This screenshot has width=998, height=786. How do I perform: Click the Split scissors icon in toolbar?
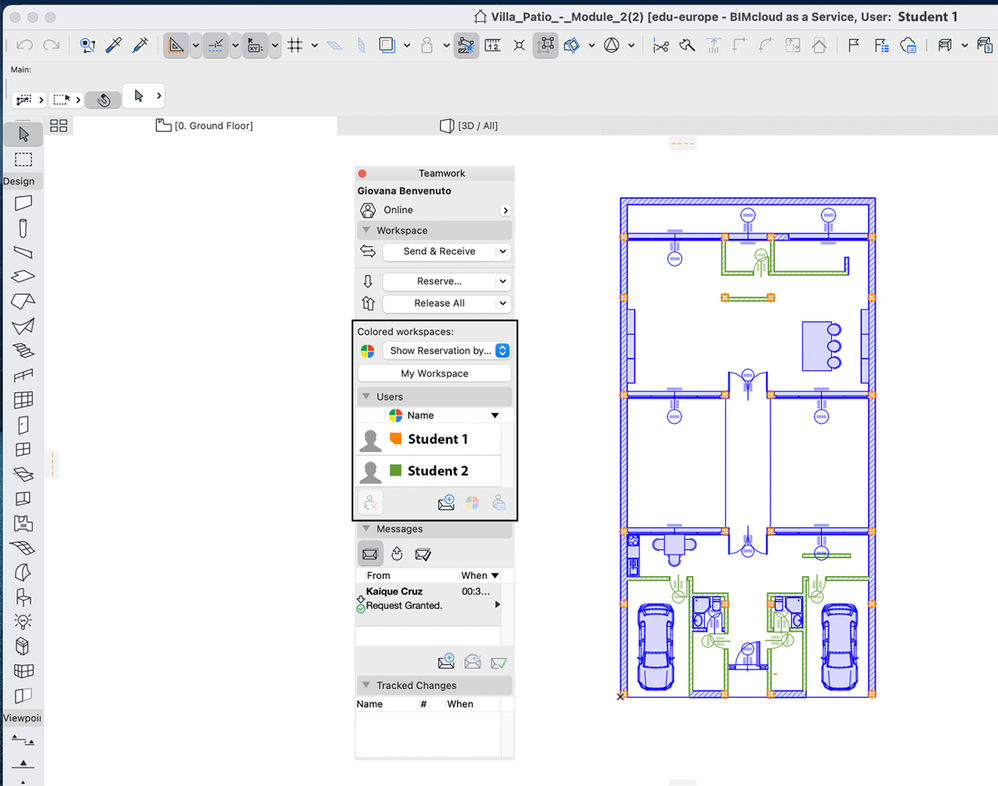pos(660,45)
